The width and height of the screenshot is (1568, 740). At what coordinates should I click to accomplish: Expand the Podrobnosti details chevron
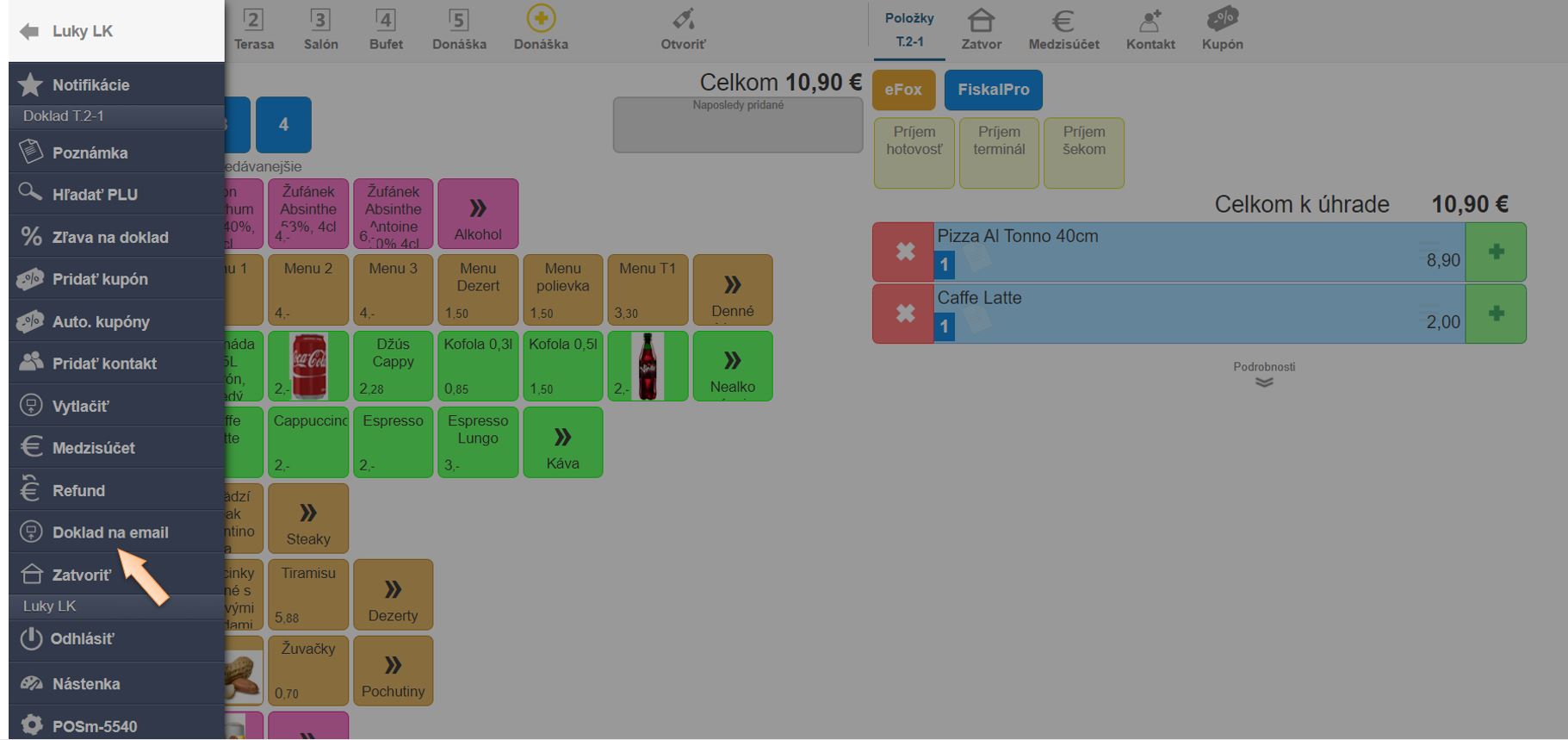pyautogui.click(x=1263, y=382)
